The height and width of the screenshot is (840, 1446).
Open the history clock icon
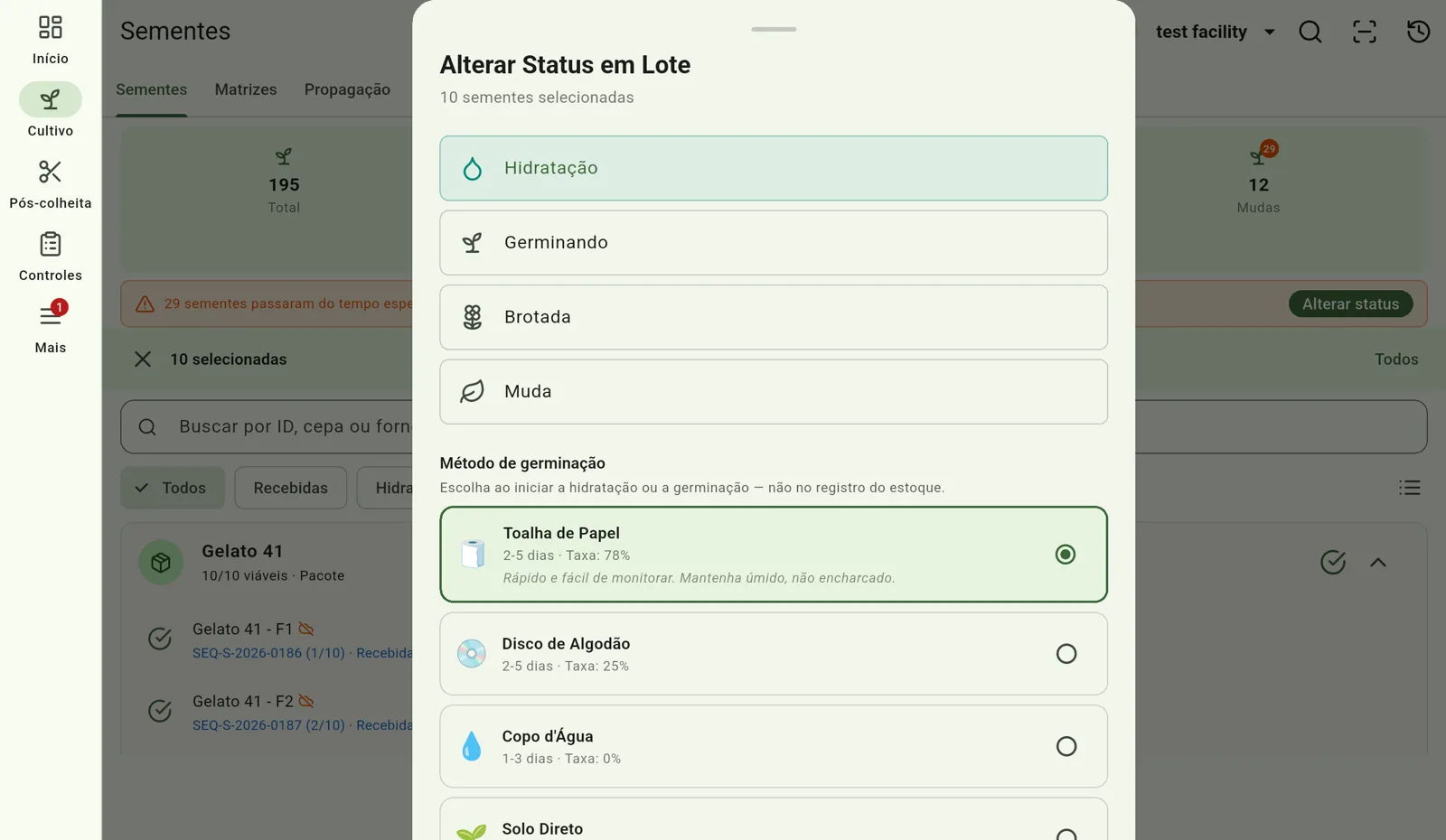tap(1419, 32)
